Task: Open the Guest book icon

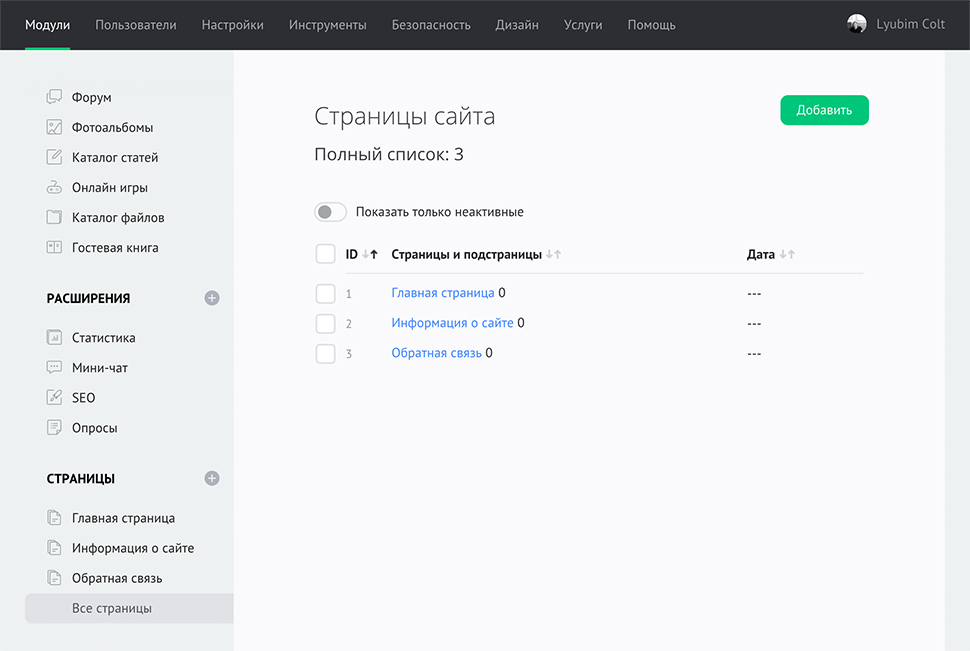Action: pyautogui.click(x=54, y=248)
